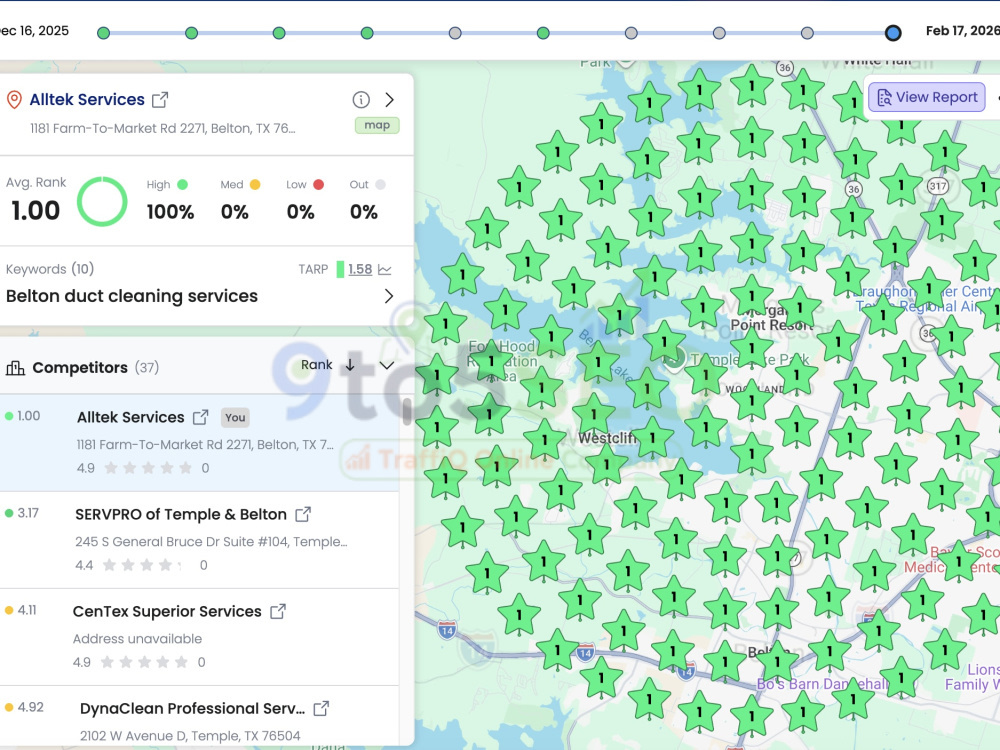Open Alltek Services external link icon in header
This screenshot has height=750, width=1000.
160,100
